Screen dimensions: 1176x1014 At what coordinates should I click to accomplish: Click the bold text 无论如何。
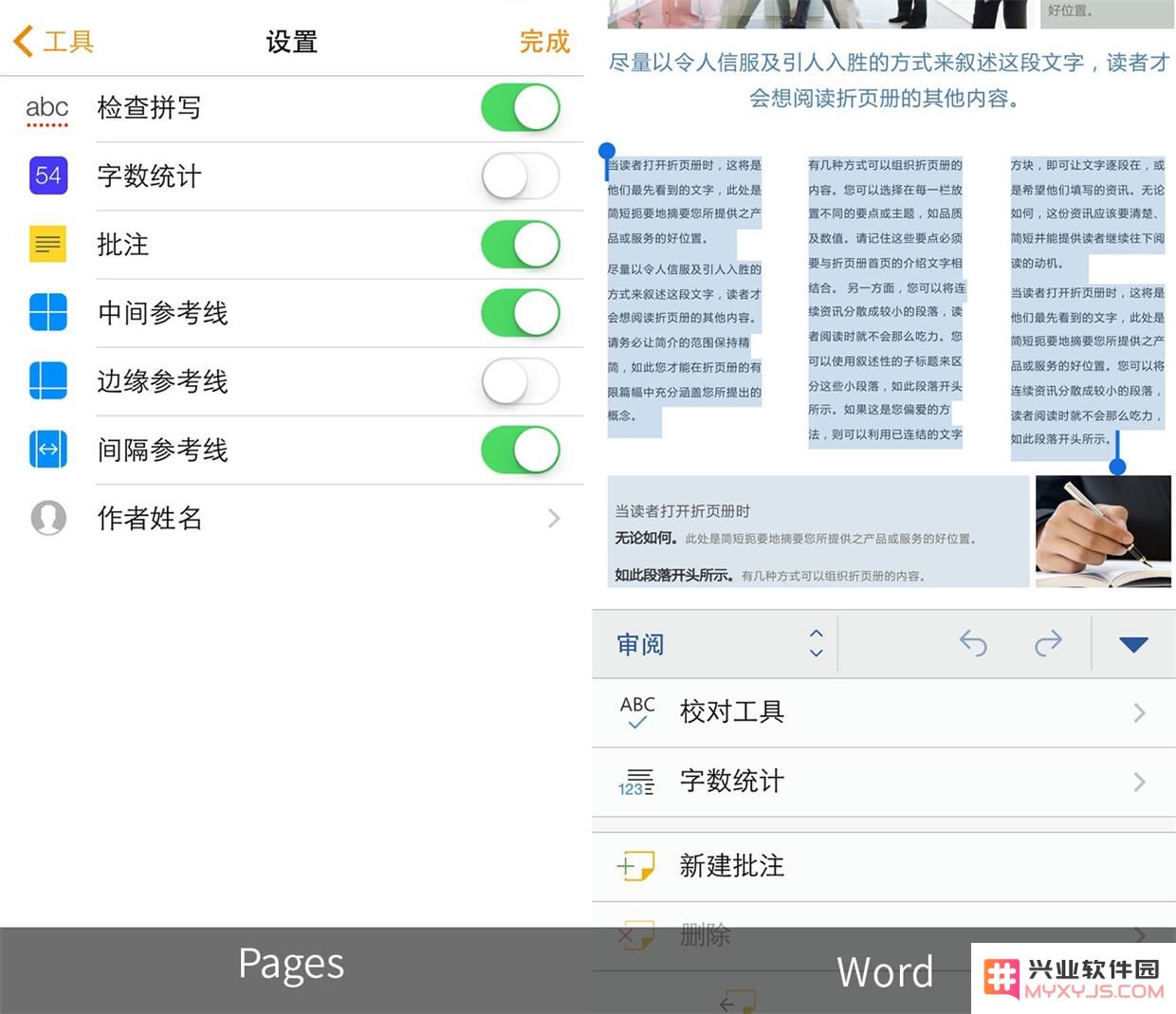[x=647, y=538]
